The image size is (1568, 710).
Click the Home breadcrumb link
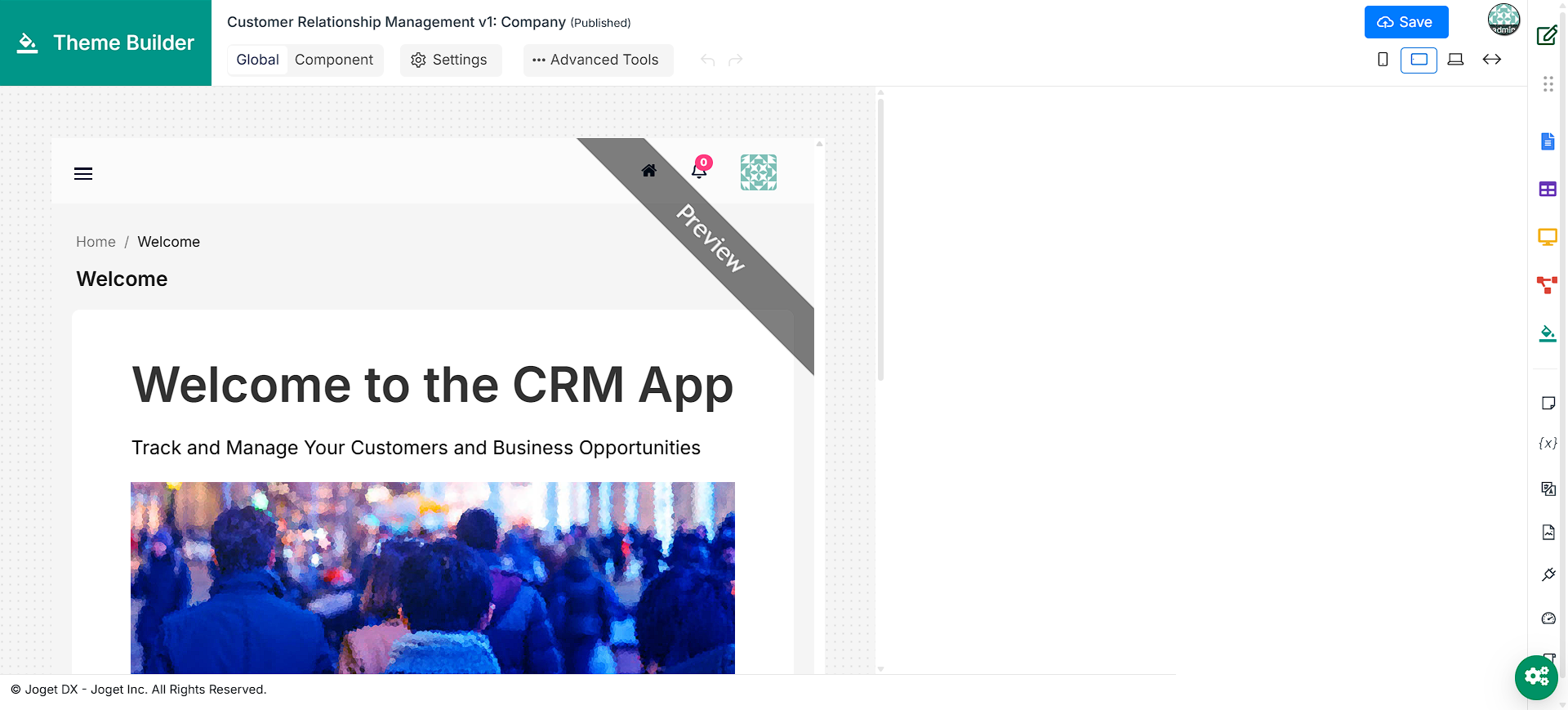click(96, 242)
